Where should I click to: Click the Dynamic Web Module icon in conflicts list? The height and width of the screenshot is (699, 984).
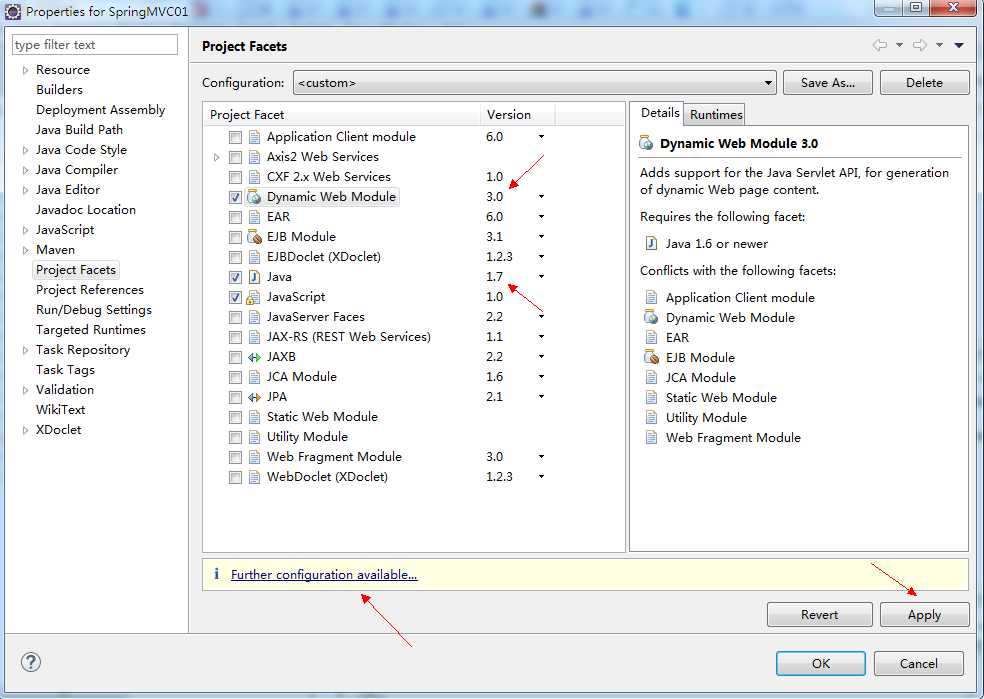(x=651, y=317)
